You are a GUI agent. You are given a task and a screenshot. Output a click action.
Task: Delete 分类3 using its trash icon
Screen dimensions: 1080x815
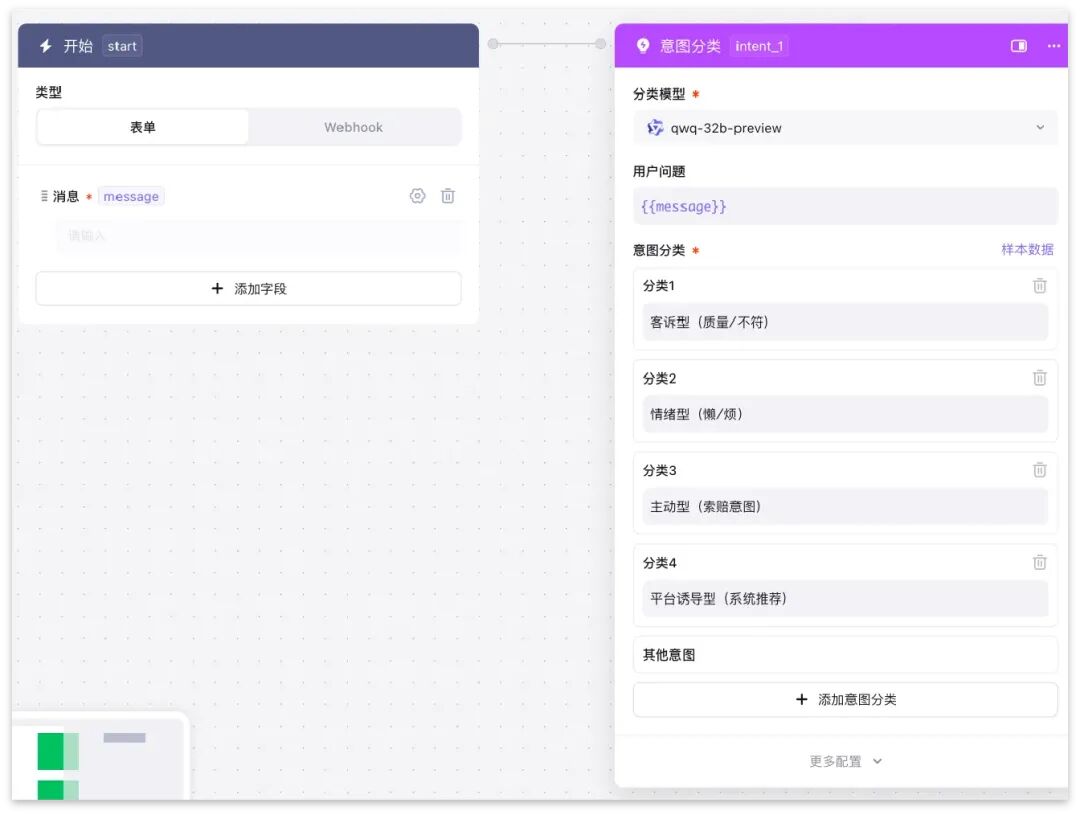click(1039, 470)
